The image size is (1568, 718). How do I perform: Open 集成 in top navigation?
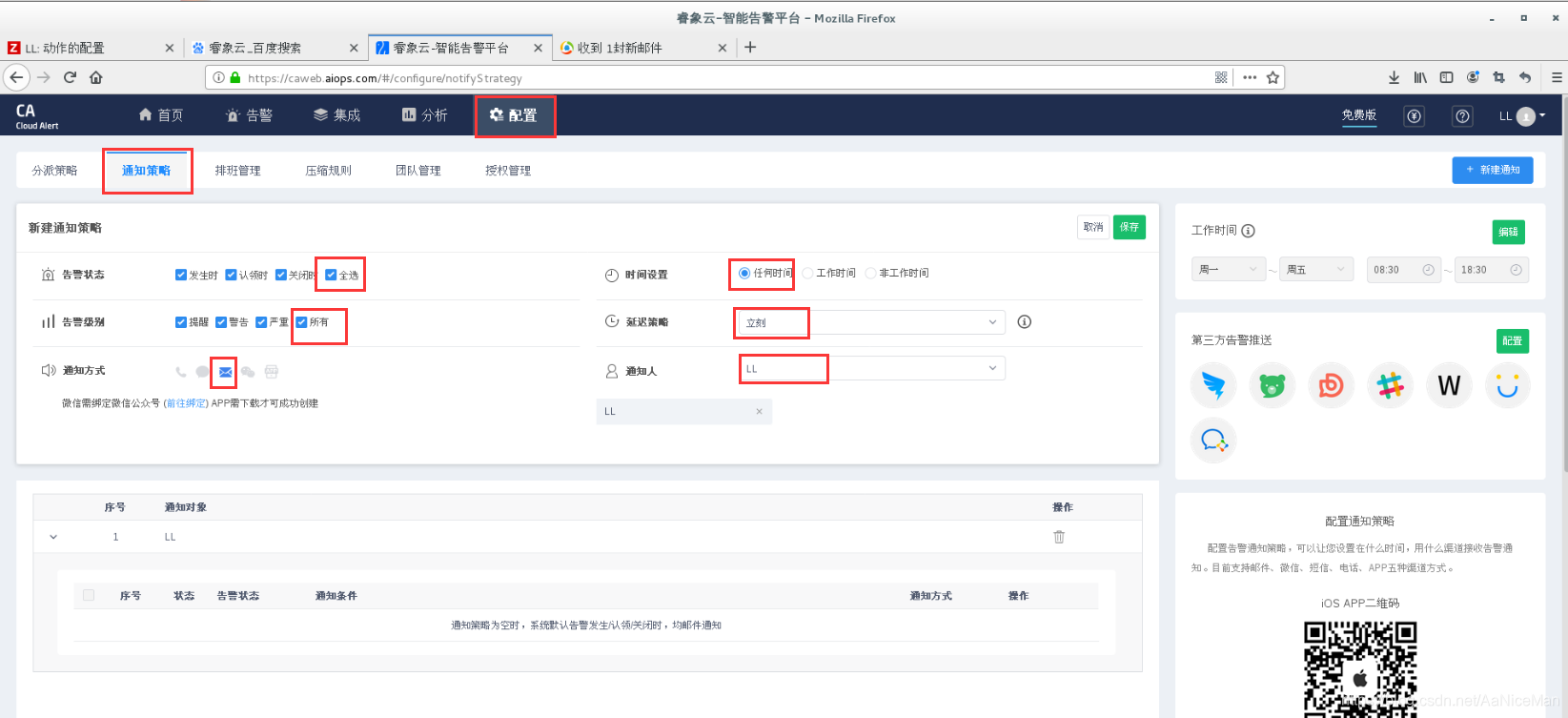point(336,115)
